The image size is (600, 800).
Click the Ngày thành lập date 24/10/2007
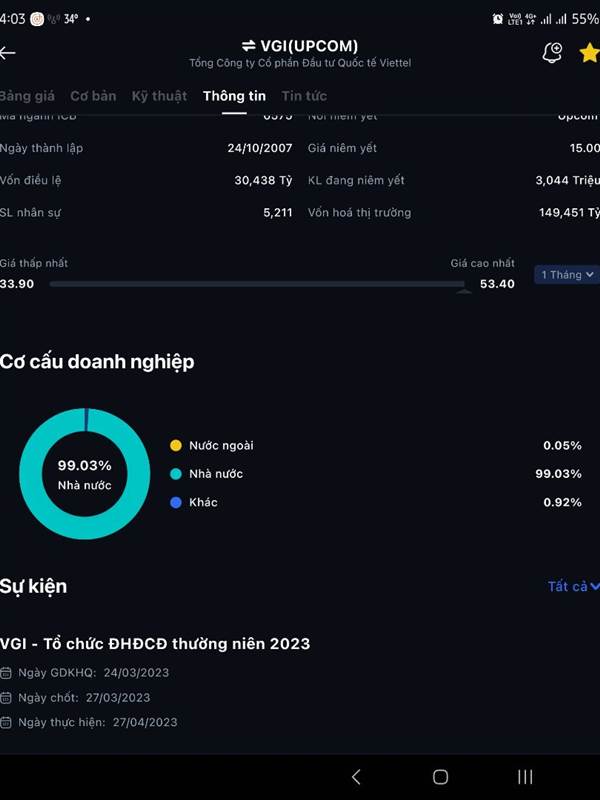coord(260,148)
